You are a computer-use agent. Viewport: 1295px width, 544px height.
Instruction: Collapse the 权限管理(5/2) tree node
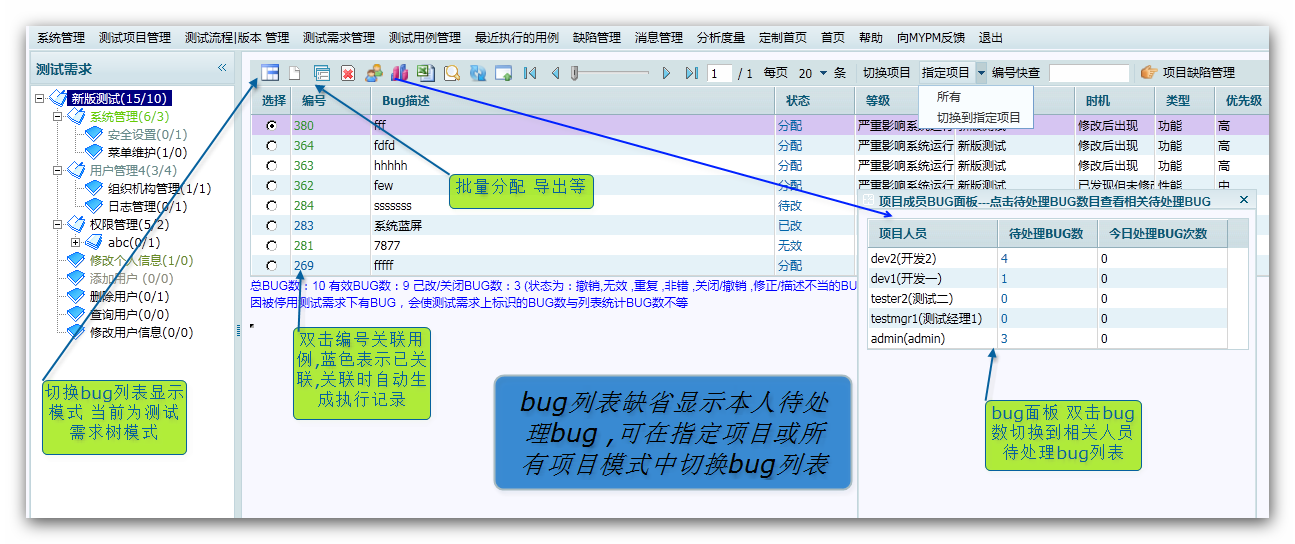pos(57,224)
